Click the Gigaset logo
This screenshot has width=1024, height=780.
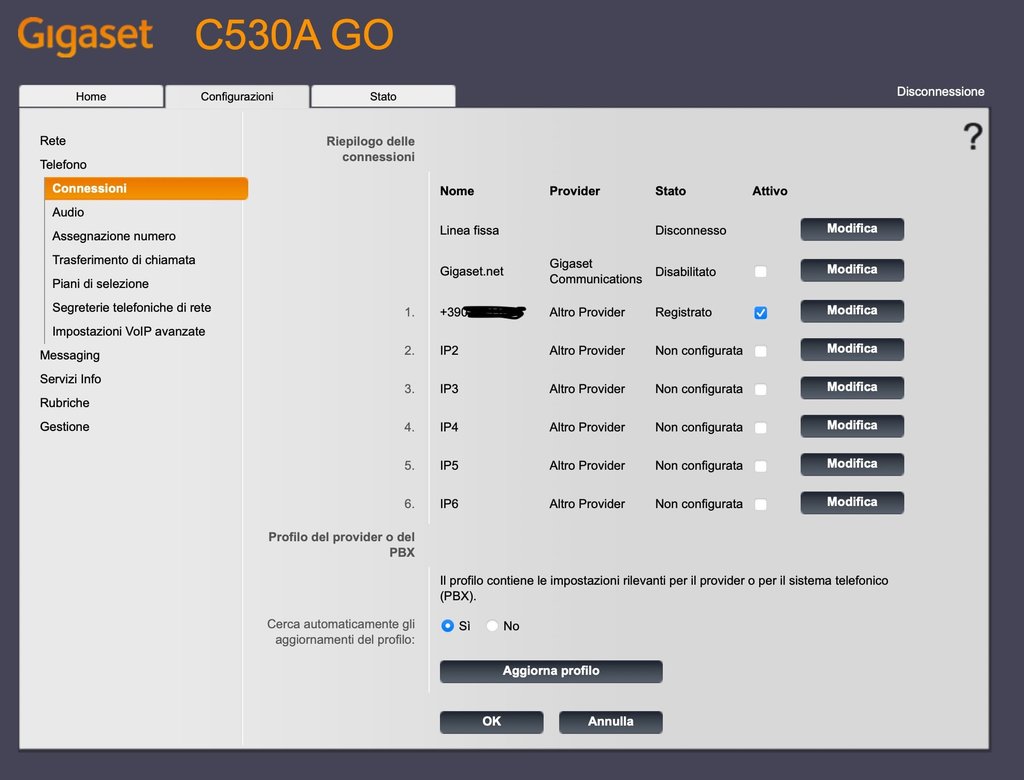point(86,36)
